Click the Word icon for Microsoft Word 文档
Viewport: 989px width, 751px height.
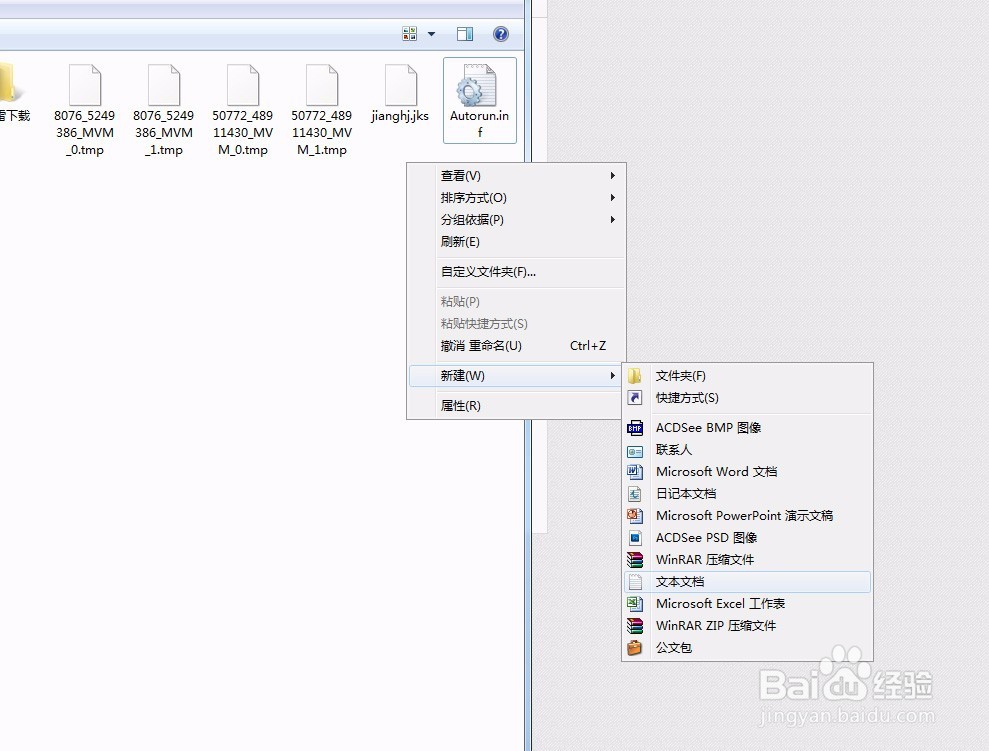pos(635,472)
